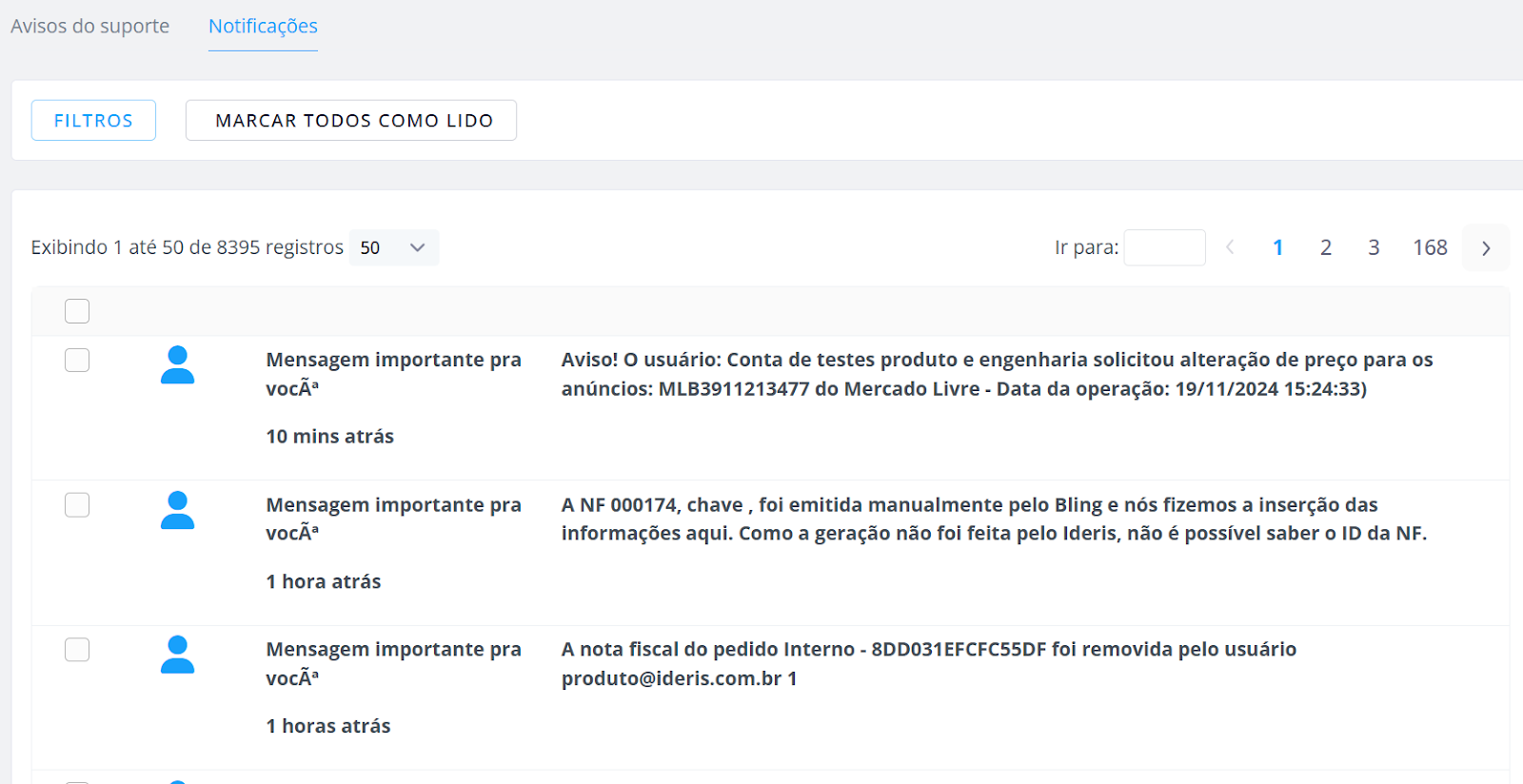Go to page 3
This screenshot has height=784, width=1523.
pyautogui.click(x=1374, y=247)
